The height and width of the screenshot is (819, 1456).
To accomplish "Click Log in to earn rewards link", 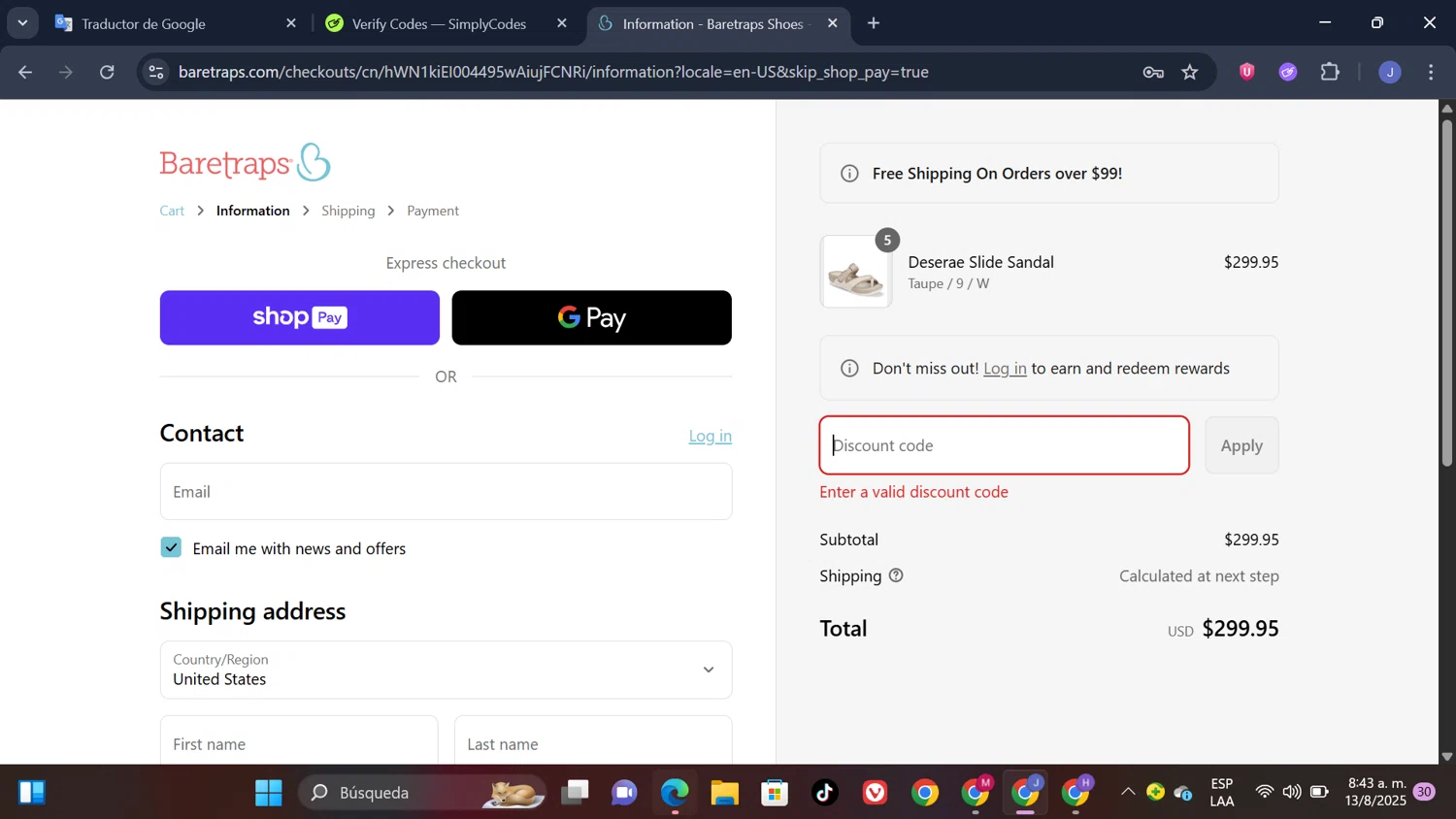I will pos(1005,368).
